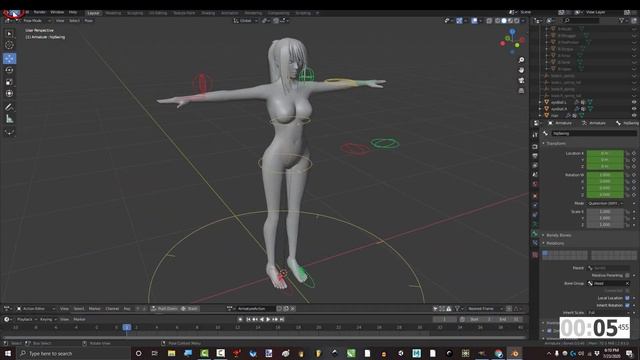Open File Explorer from the taskbar
This screenshot has height=360, width=640.
pos(171,353)
